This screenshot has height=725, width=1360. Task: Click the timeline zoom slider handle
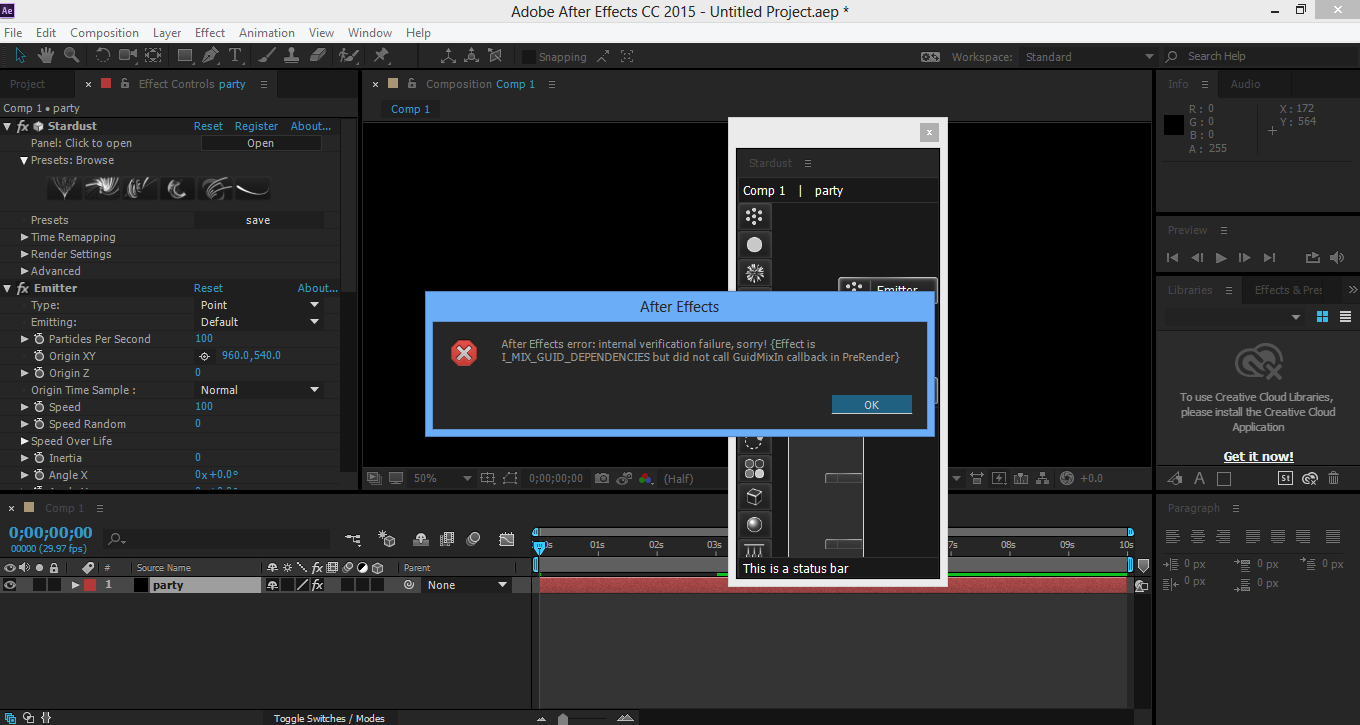point(563,718)
